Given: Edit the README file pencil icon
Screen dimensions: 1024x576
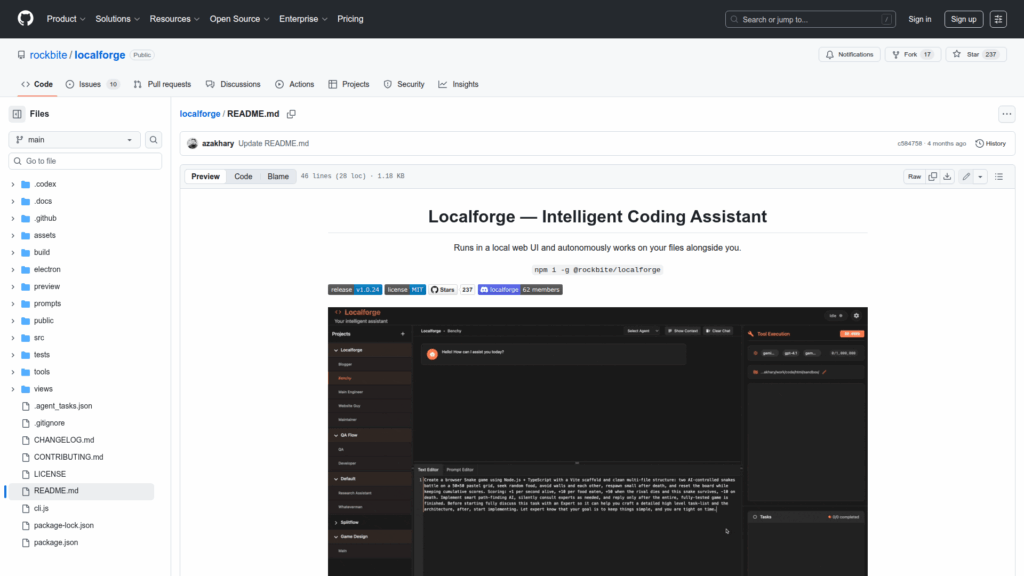Looking at the screenshot, I should pyautogui.click(x=966, y=176).
